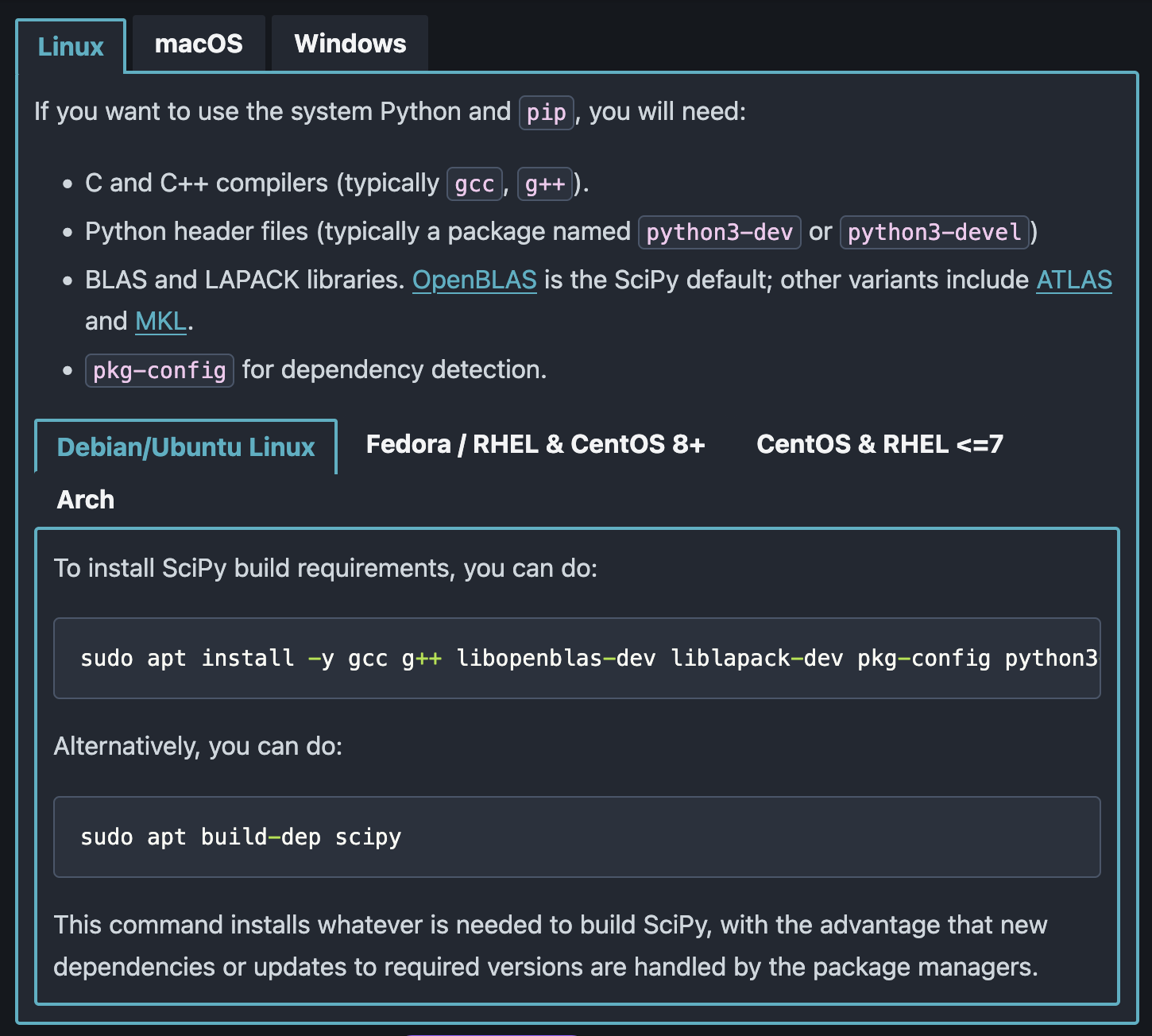This screenshot has width=1152, height=1036.
Task: Select the python3-dev package name
Action: [x=720, y=232]
